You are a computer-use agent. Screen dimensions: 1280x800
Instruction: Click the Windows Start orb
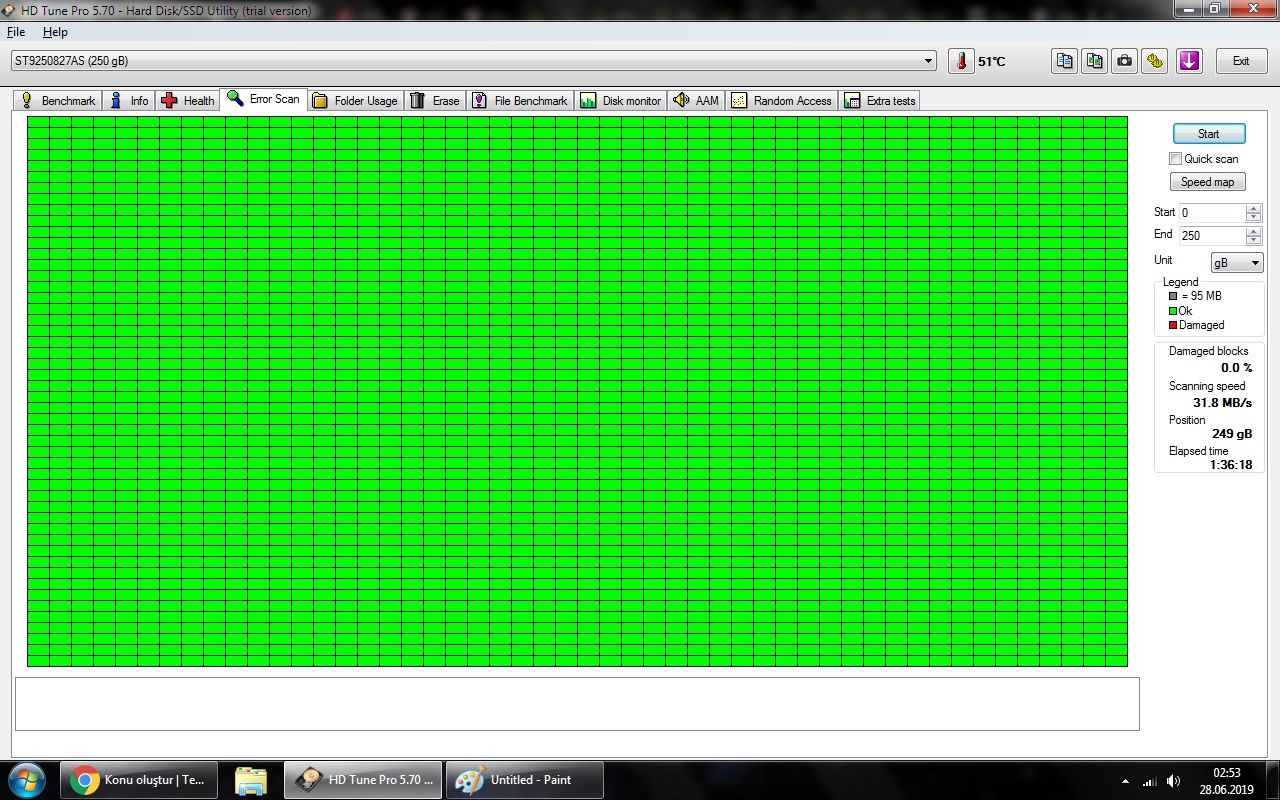click(x=27, y=780)
